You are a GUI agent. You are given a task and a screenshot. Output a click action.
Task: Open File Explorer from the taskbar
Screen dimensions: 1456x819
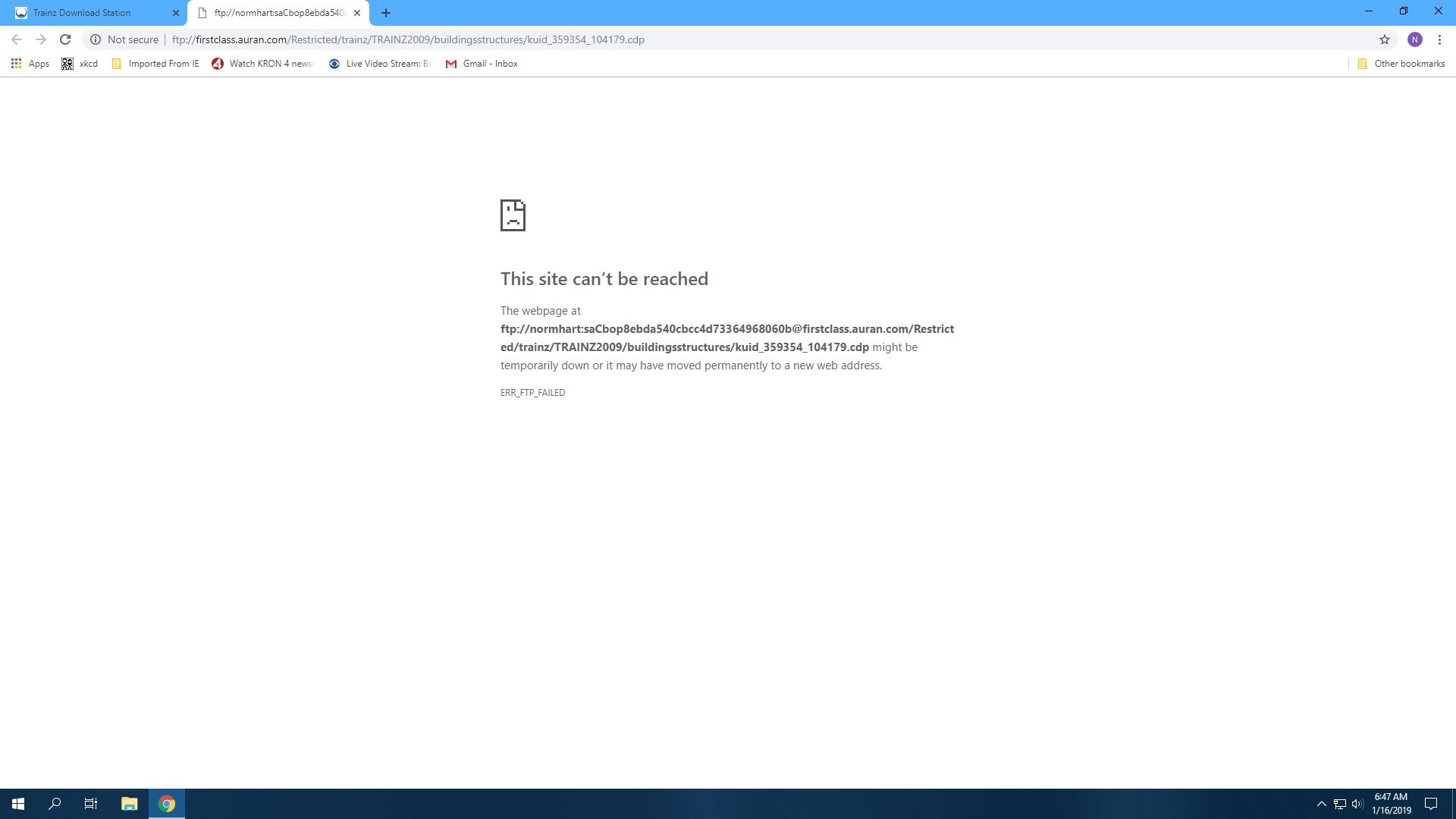[x=129, y=804]
